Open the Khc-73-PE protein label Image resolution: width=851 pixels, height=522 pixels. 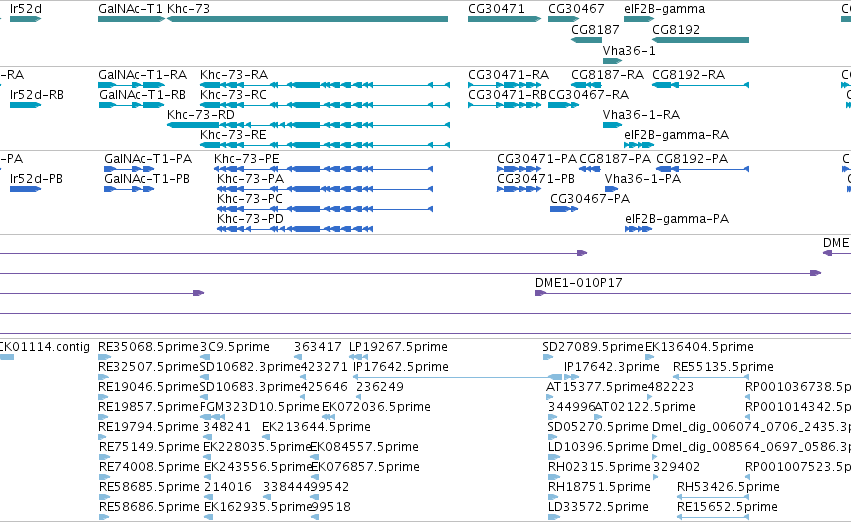pos(246,159)
